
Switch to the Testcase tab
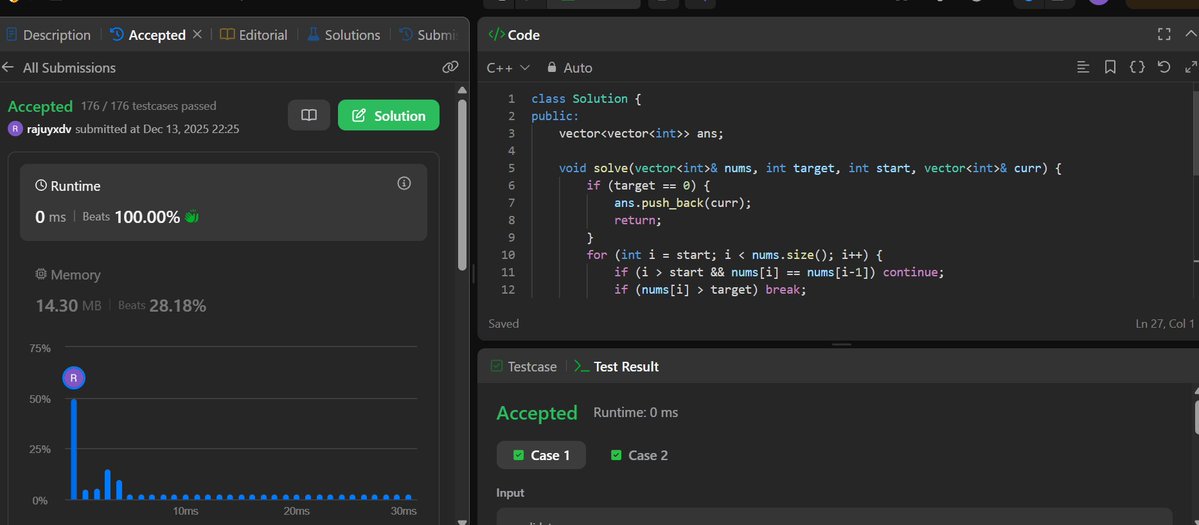[x=524, y=367]
